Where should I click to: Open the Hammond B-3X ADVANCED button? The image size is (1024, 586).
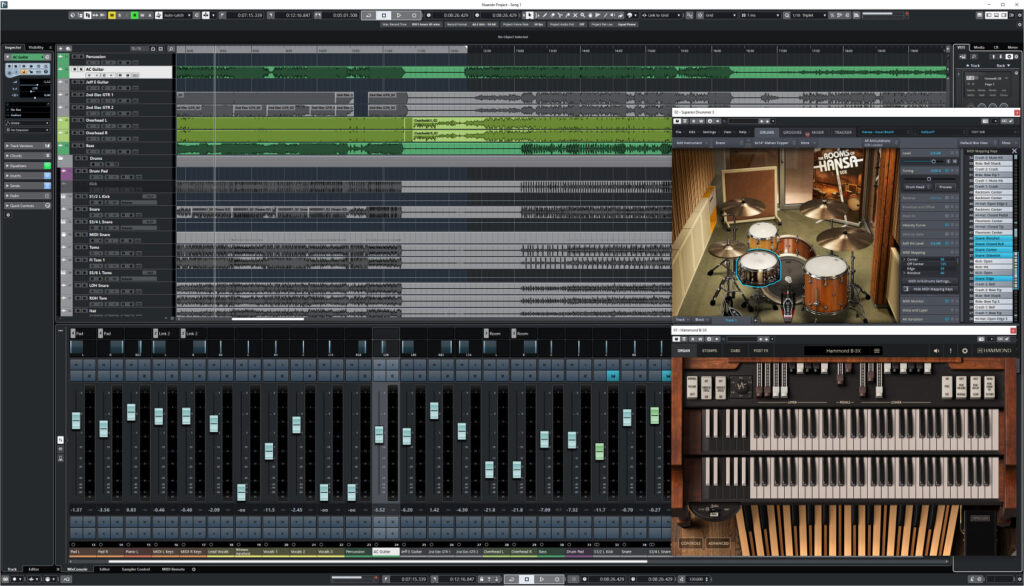coord(718,543)
